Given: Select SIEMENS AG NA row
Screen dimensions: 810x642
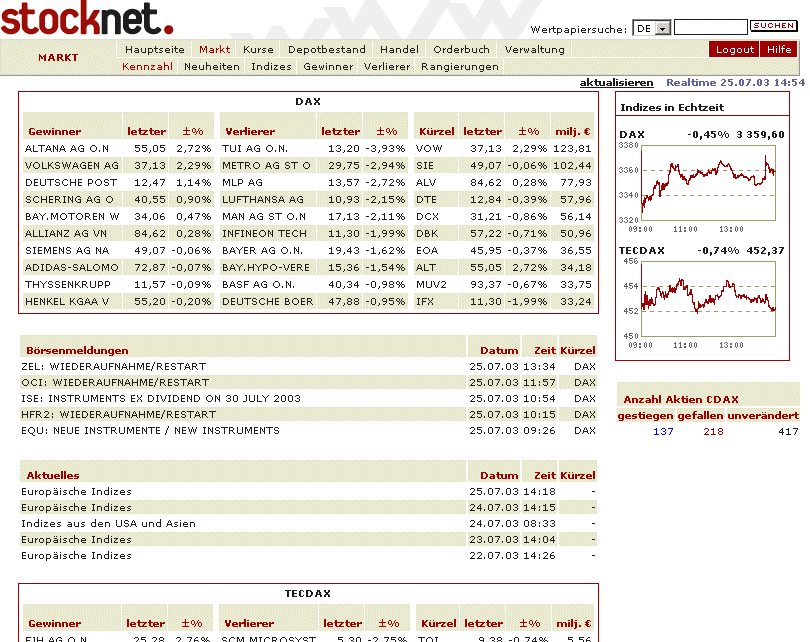Looking at the screenshot, I should tap(67, 251).
